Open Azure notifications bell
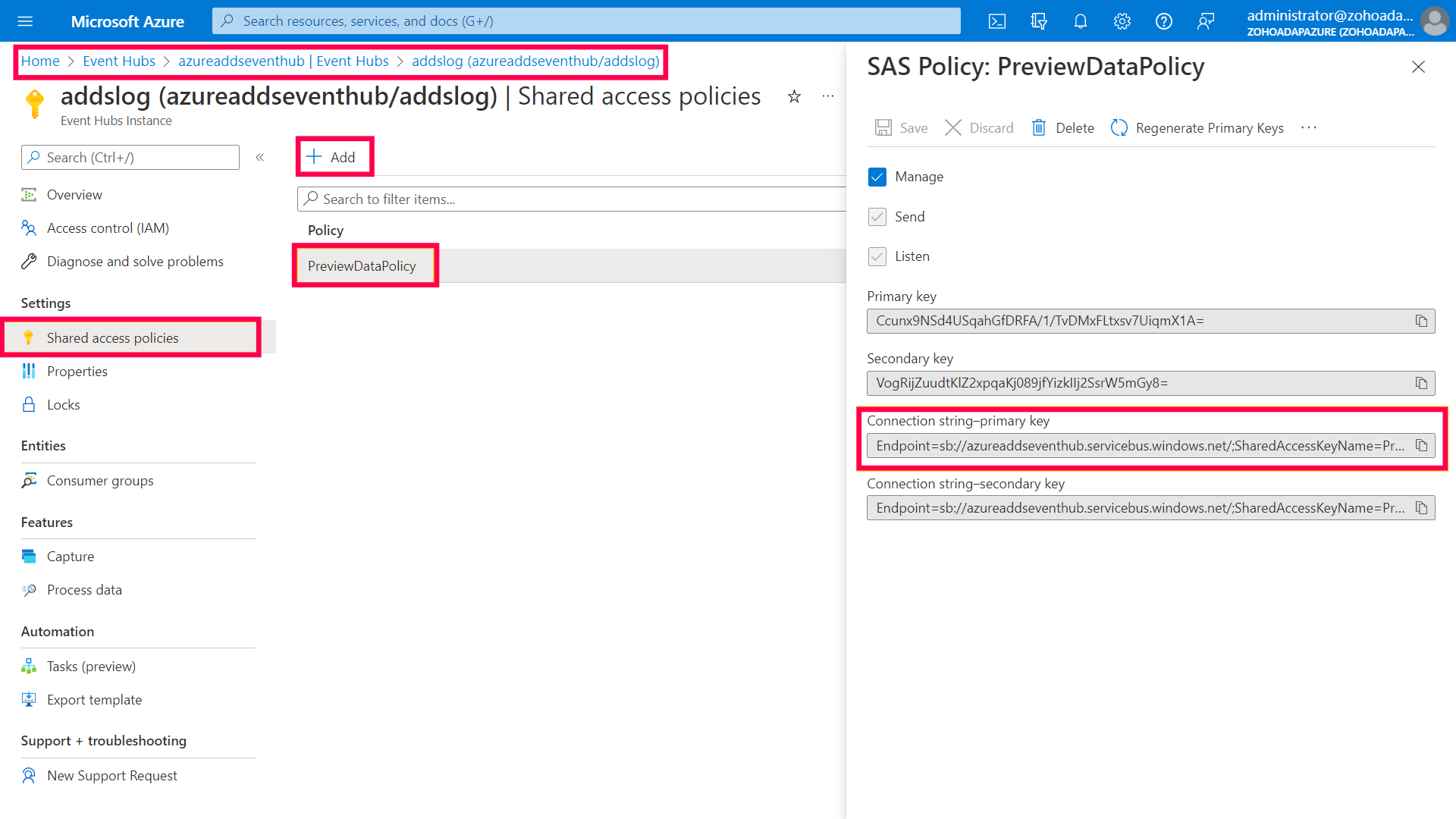The image size is (1456, 819). point(1080,20)
